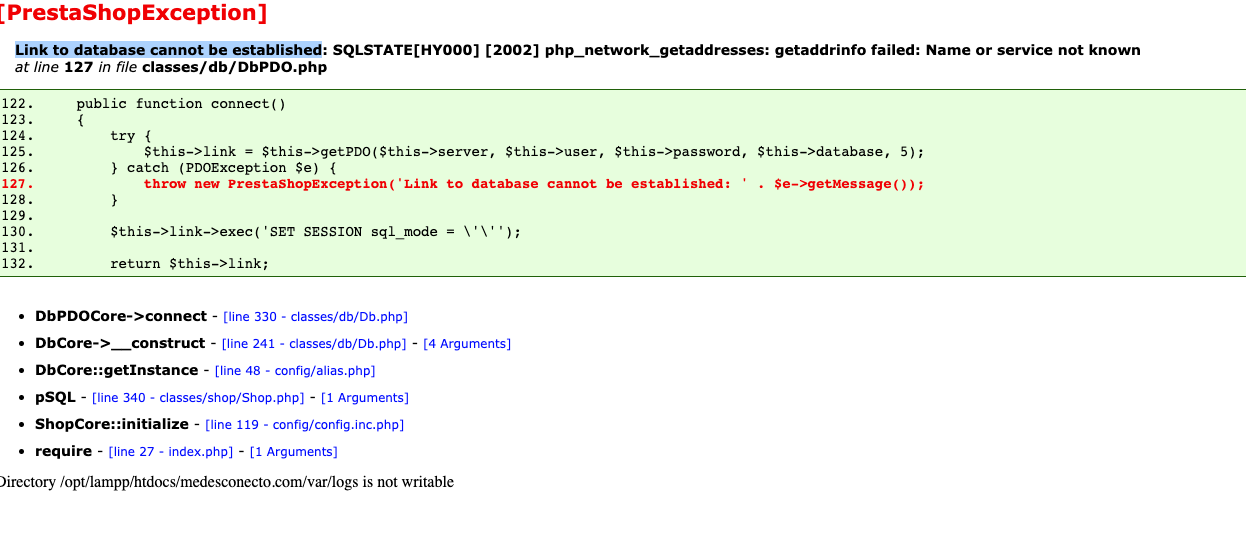
Task: Open the 'line 241 - classes/db/Db.php' link
Action: click(x=314, y=343)
